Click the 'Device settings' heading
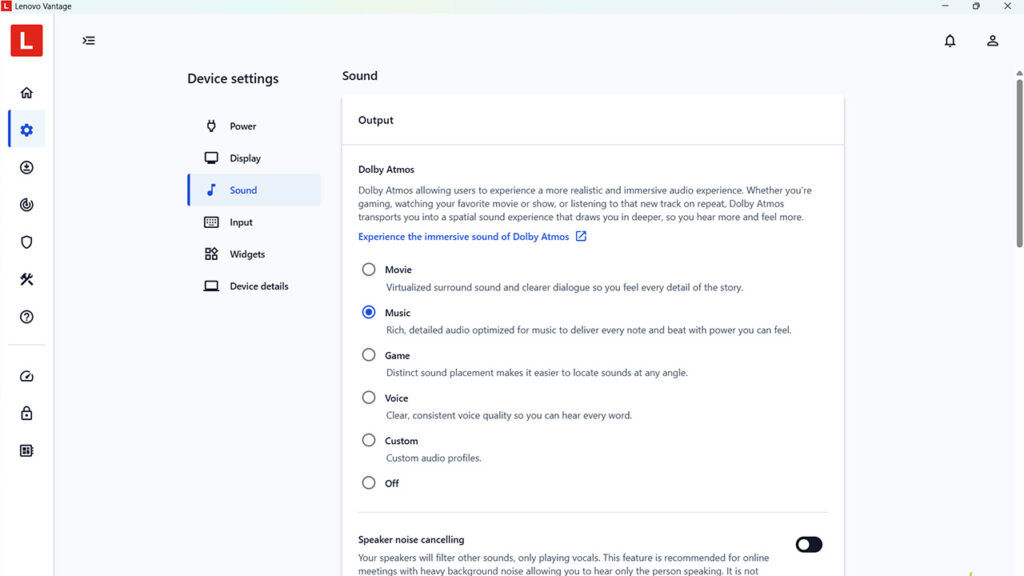Viewport: 1024px width, 576px height. 232,78
